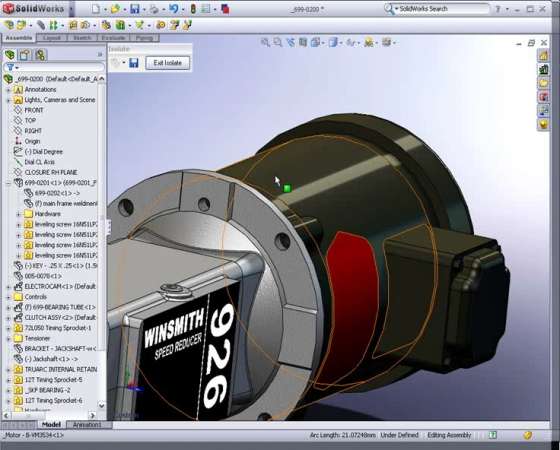This screenshot has height=450, width=560.
Task: Click the Save icon in the title bar toolbar
Action: 135,9
